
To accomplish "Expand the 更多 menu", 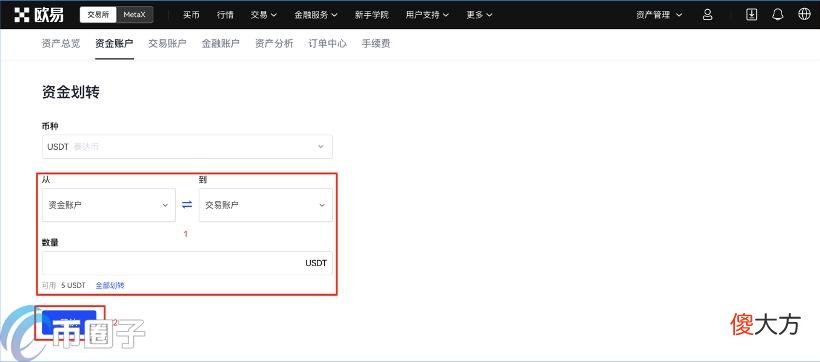I will (x=480, y=15).
